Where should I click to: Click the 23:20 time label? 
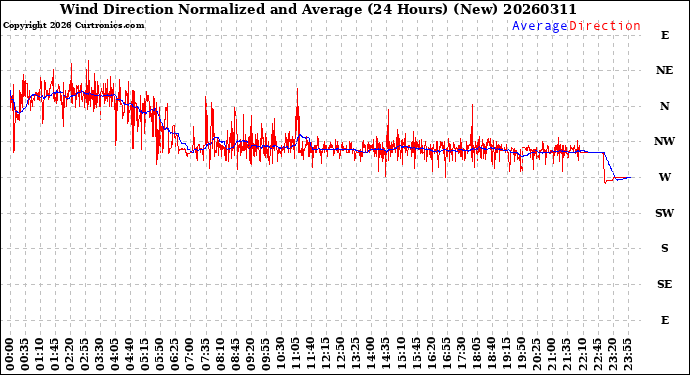click(x=612, y=354)
